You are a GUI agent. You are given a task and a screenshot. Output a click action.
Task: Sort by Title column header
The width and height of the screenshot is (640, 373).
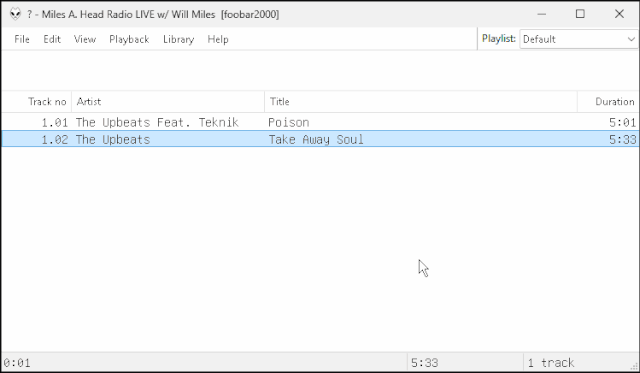[x=421, y=102]
